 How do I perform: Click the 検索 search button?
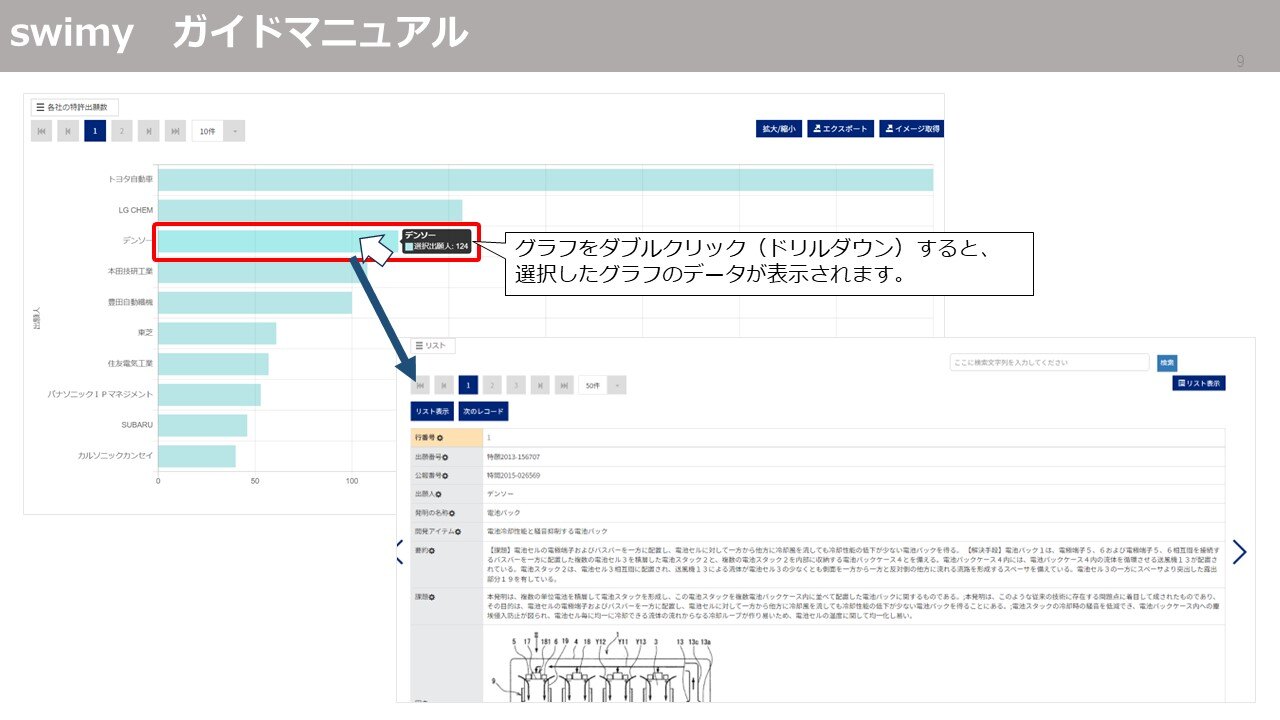pos(1166,362)
